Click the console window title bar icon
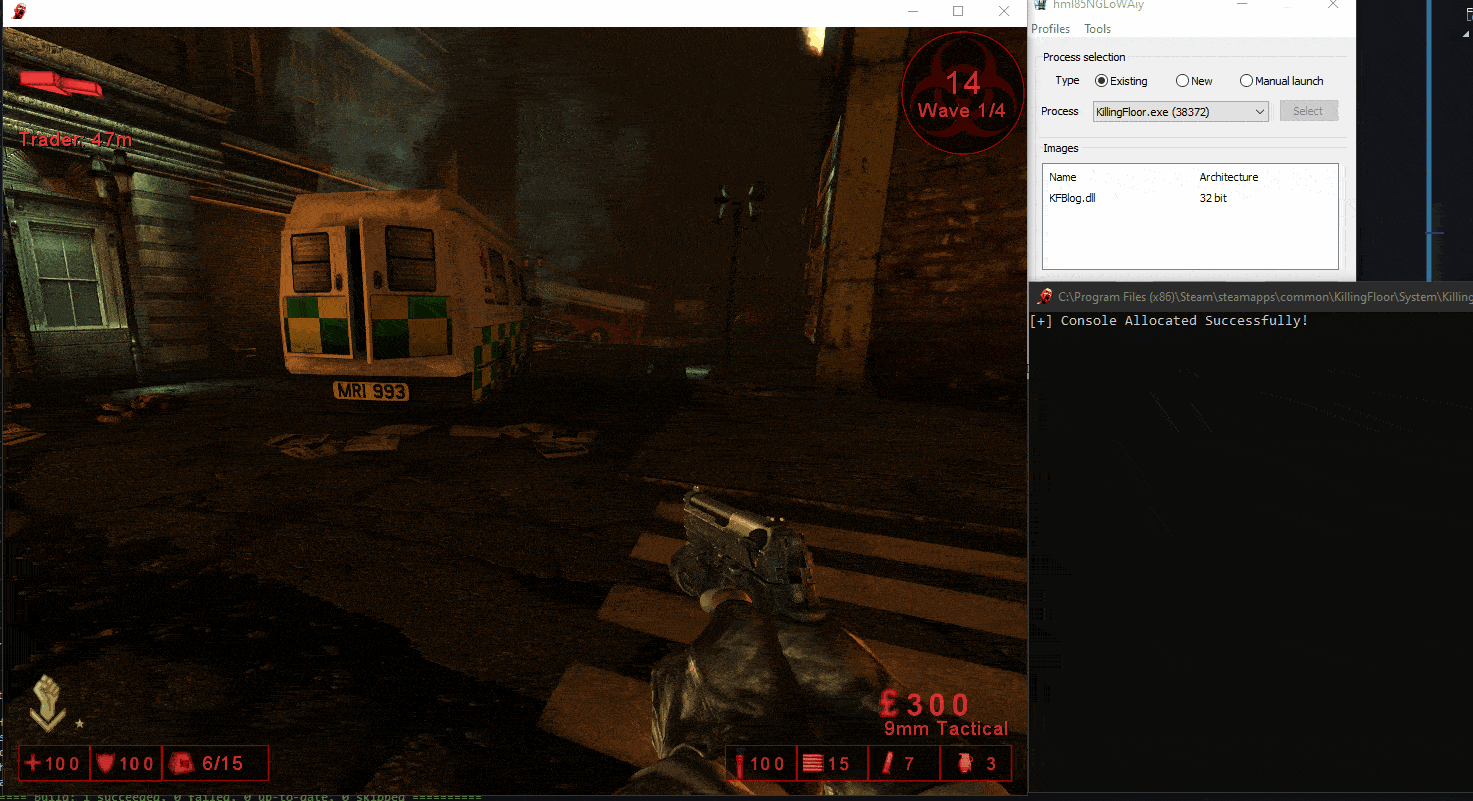The image size is (1473, 801). click(1045, 296)
